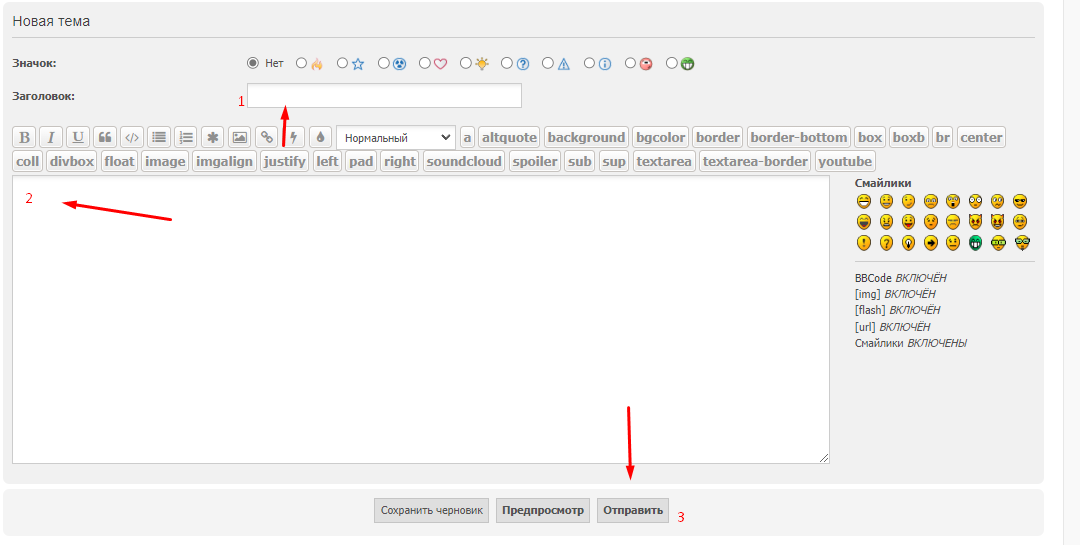Select the fire topic icon radio
The width and height of the screenshot is (1080, 545).
click(x=301, y=63)
